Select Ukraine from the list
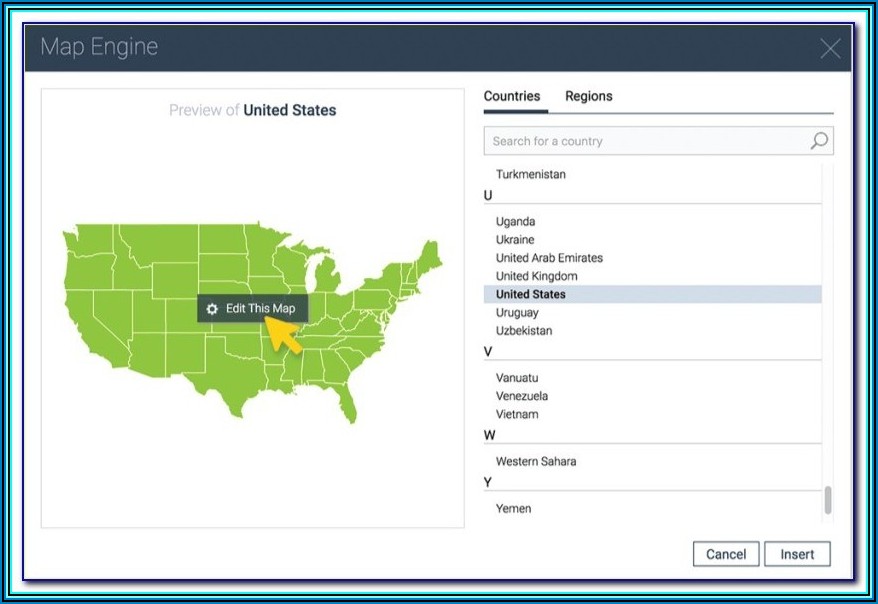Image resolution: width=878 pixels, height=604 pixels. 515,240
